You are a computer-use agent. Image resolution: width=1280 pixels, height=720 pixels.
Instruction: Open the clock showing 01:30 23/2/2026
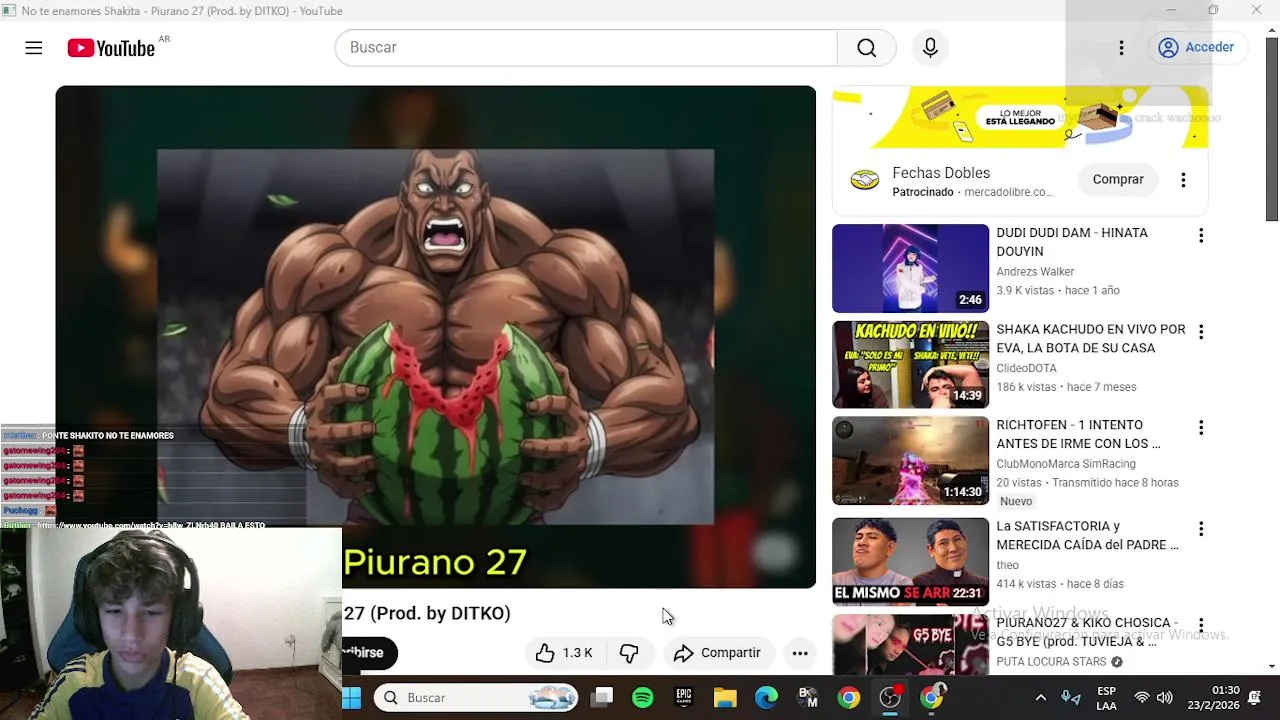[x=1213, y=698]
